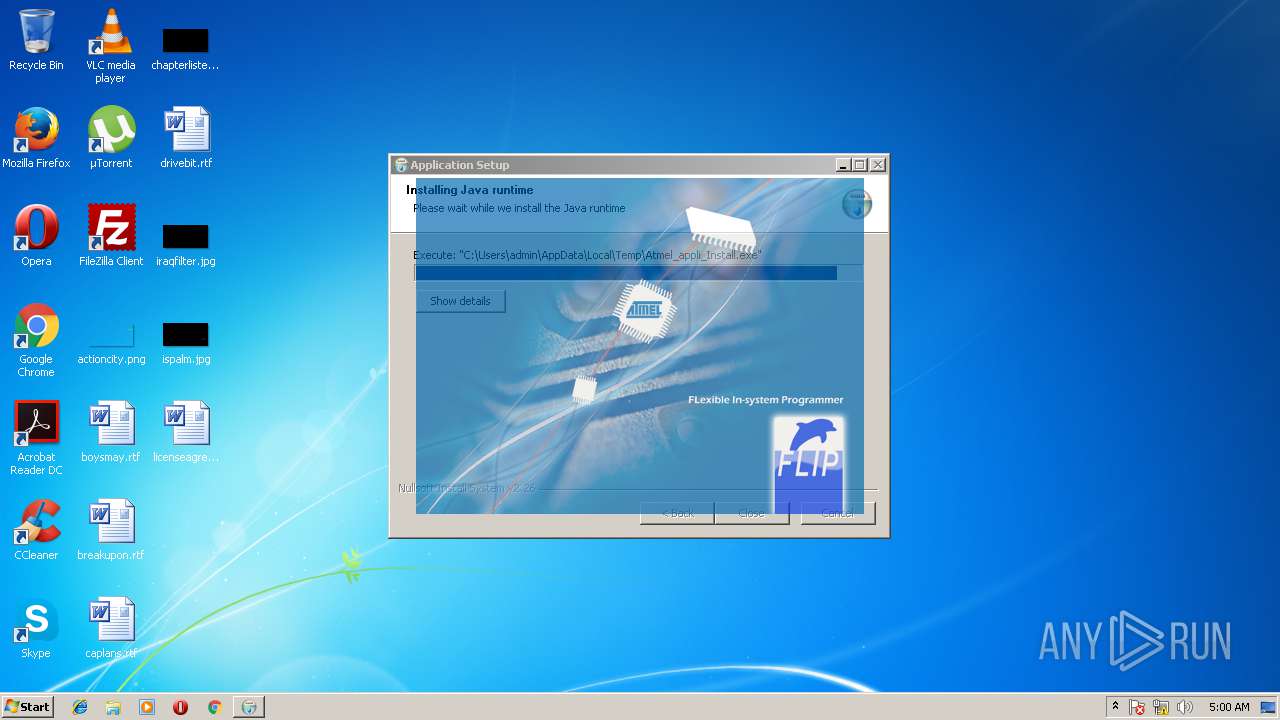This screenshot has width=1280, height=720.
Task: Click the FLIP dolphin logo
Action: 808,463
